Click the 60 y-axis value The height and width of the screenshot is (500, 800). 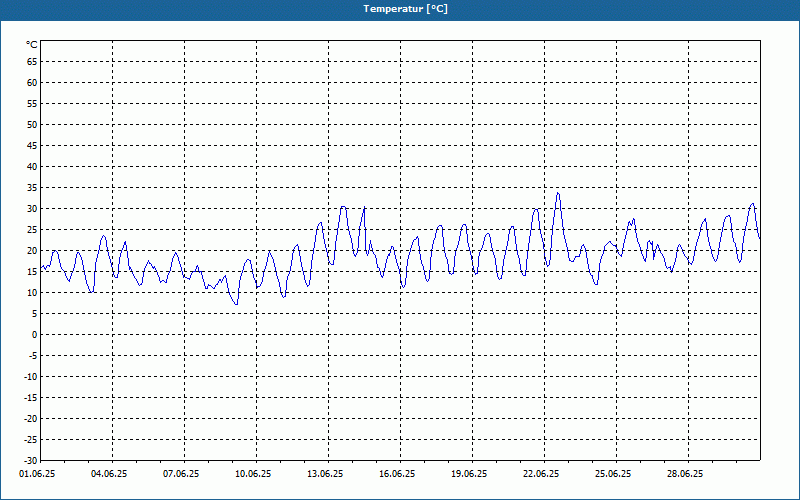(32, 83)
